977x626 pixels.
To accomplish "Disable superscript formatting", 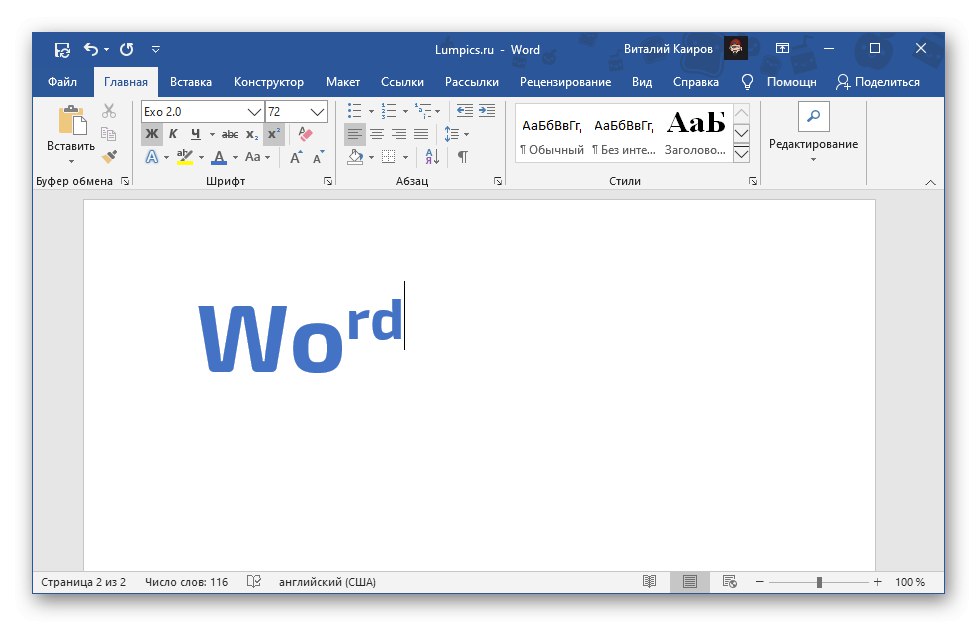I will (x=274, y=134).
